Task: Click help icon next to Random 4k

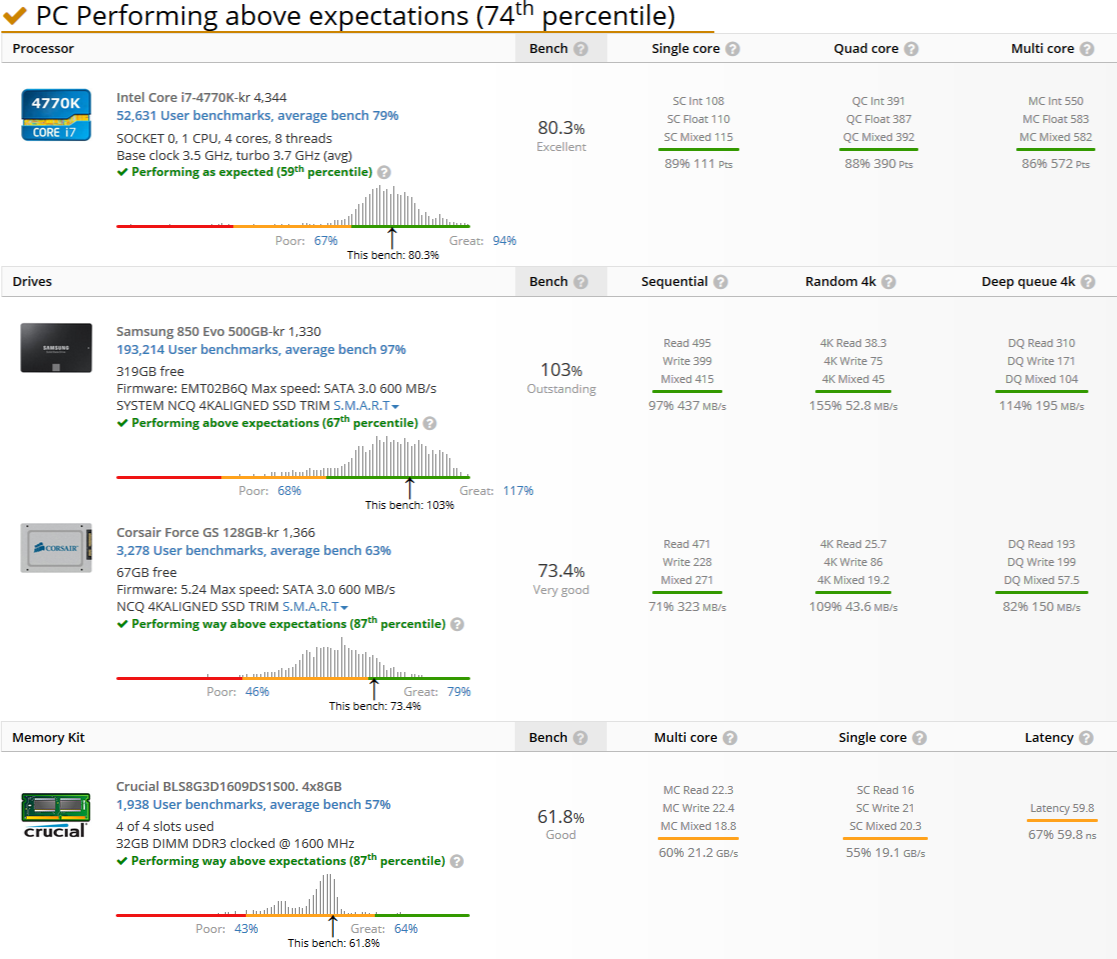Action: [x=888, y=281]
